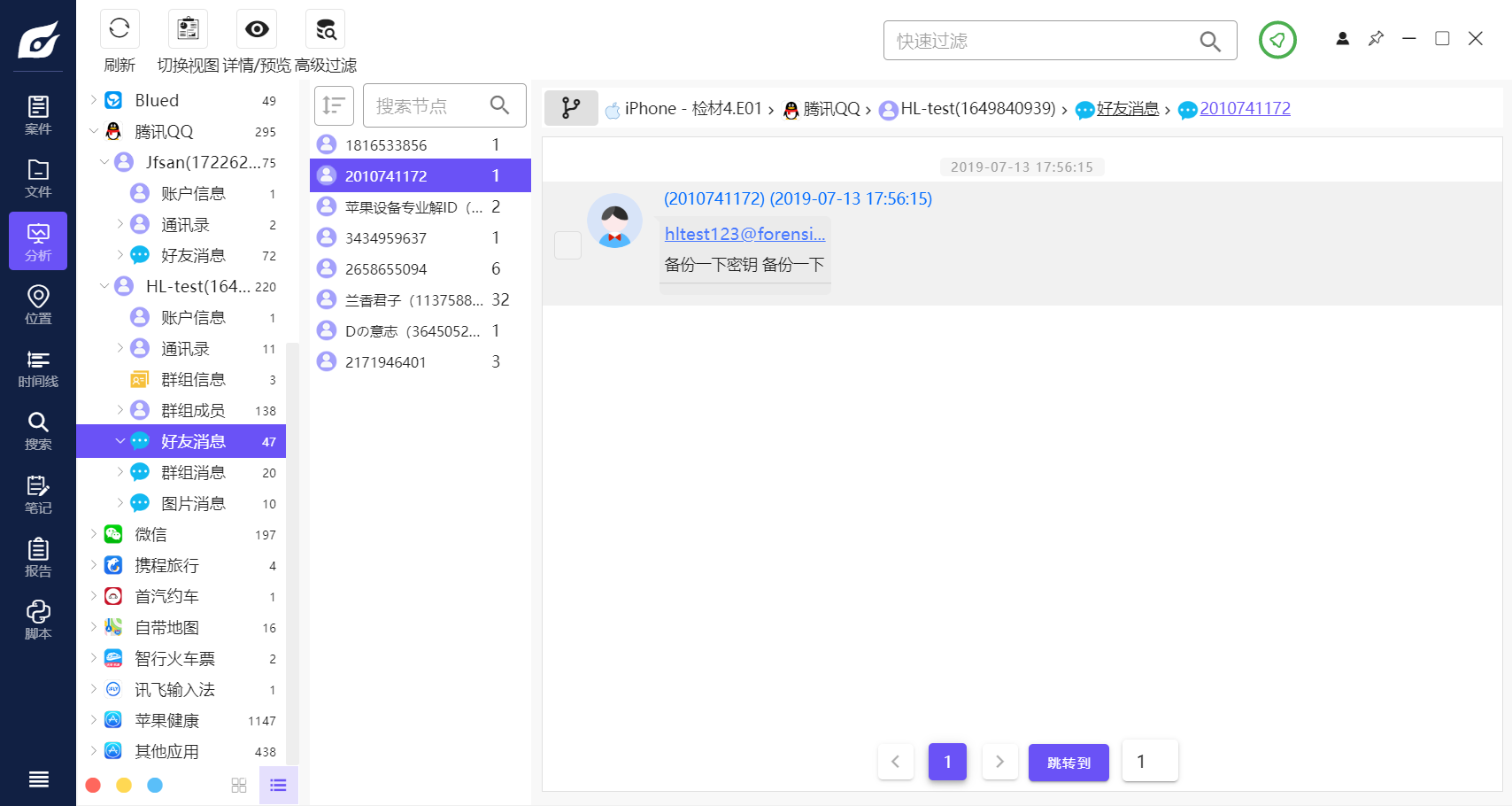Open the 高级过滤 advanced filter tool
The height and width of the screenshot is (806, 1512).
click(x=325, y=29)
